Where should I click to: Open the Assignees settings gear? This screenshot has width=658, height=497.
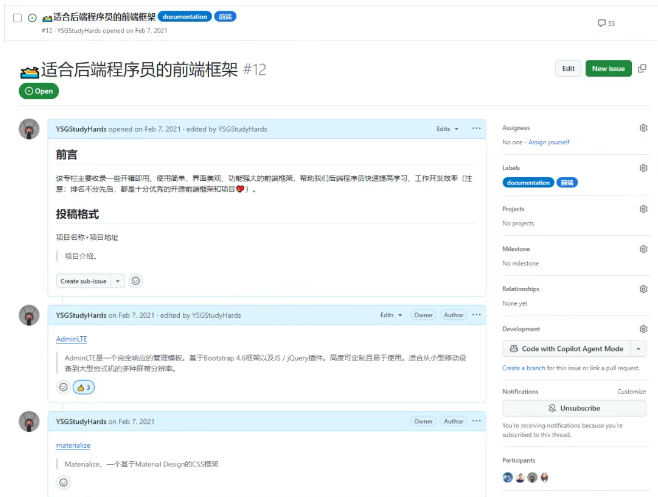point(643,128)
